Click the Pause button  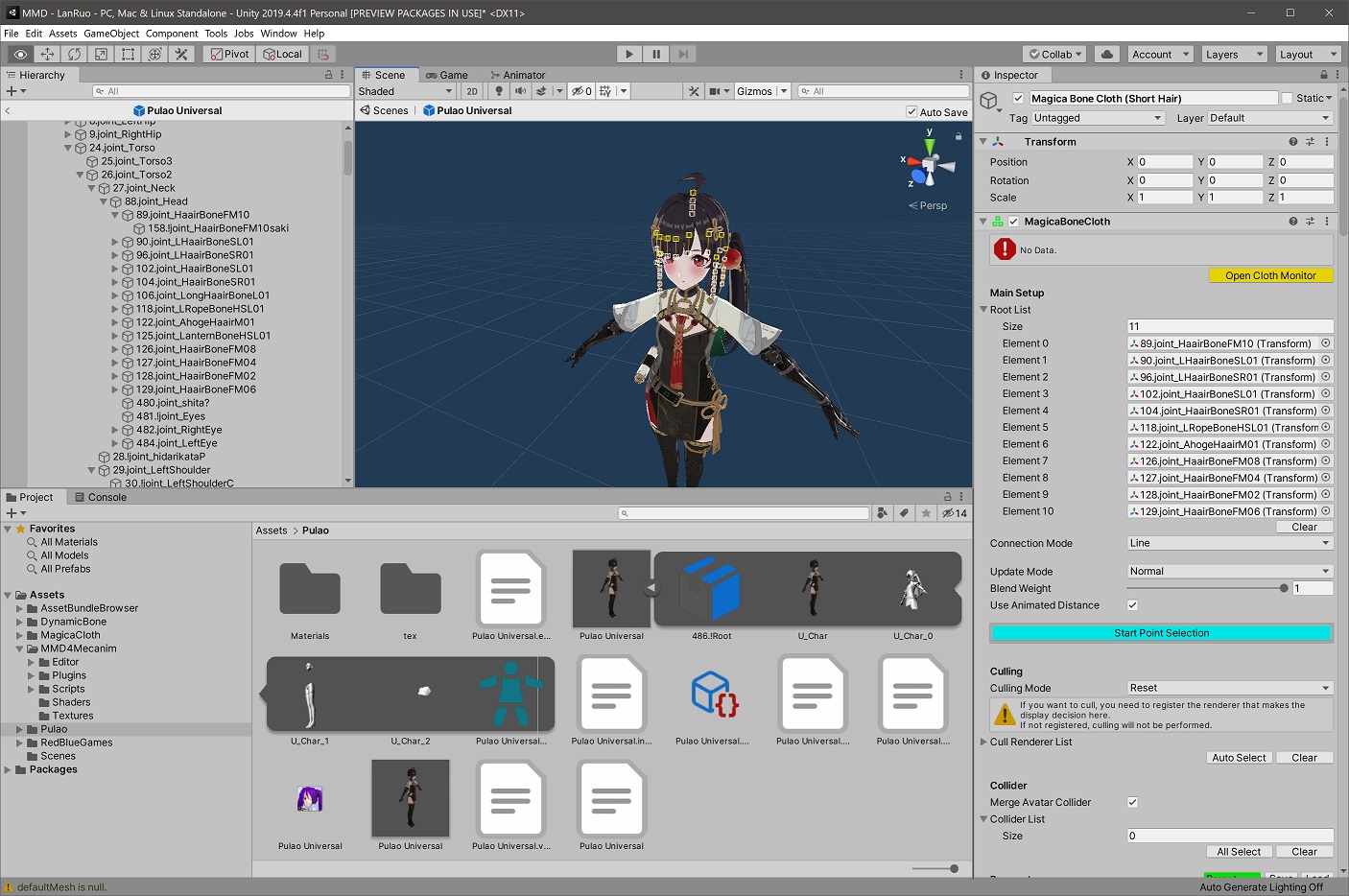[x=656, y=54]
